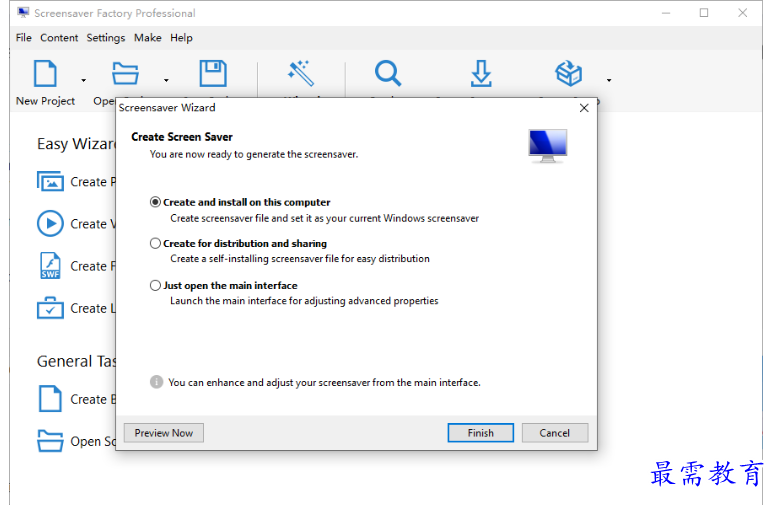Click the picture slideshow icon in Easy Wizard

[50, 181]
